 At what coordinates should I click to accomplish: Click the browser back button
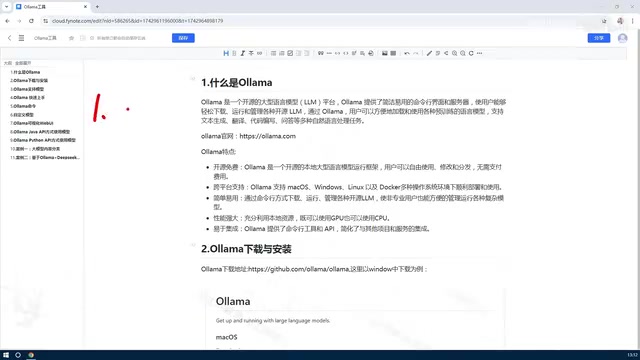tap(7, 21)
